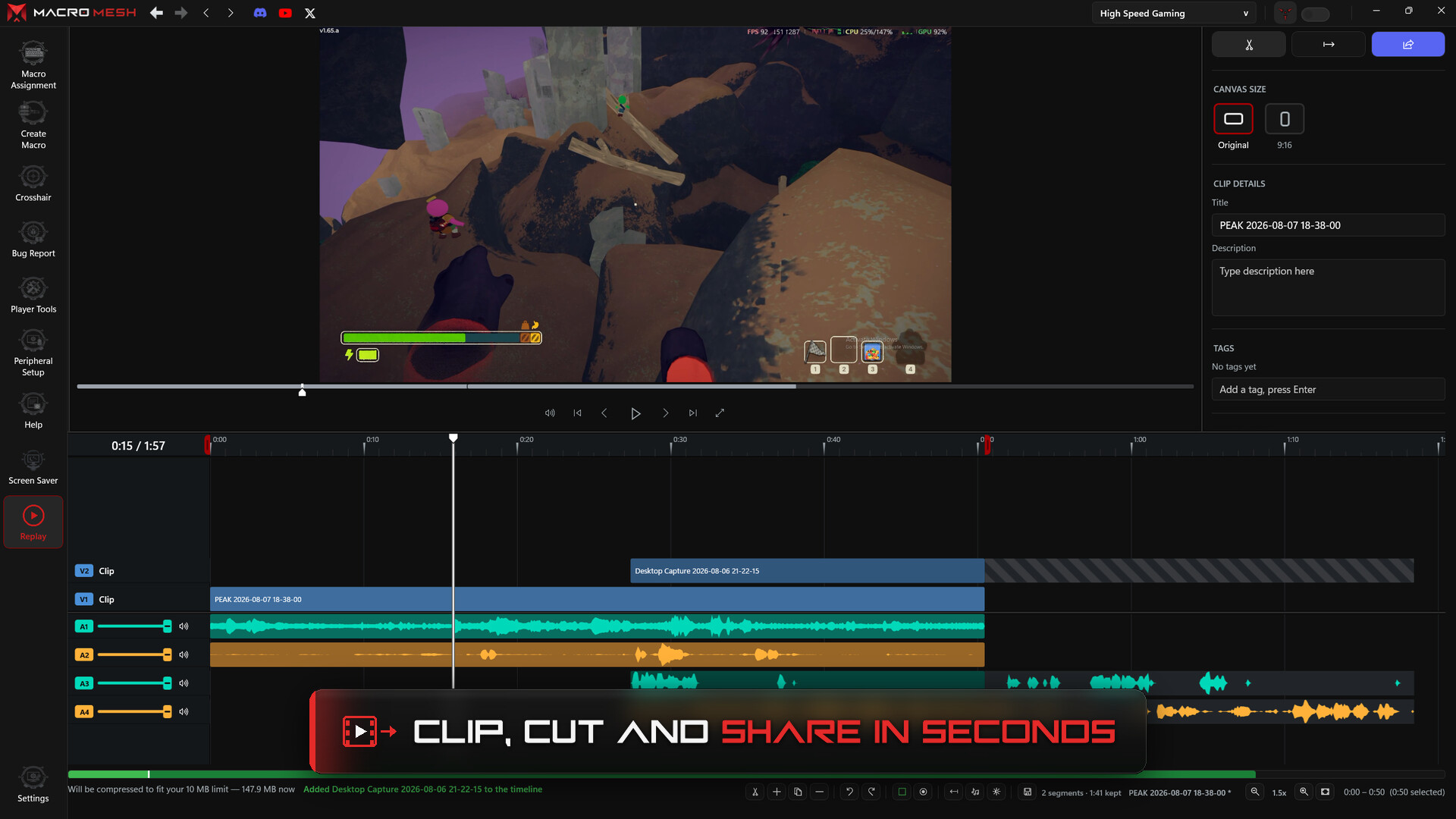Select the scissors cut mode button
1456x819 pixels.
coord(1249,44)
